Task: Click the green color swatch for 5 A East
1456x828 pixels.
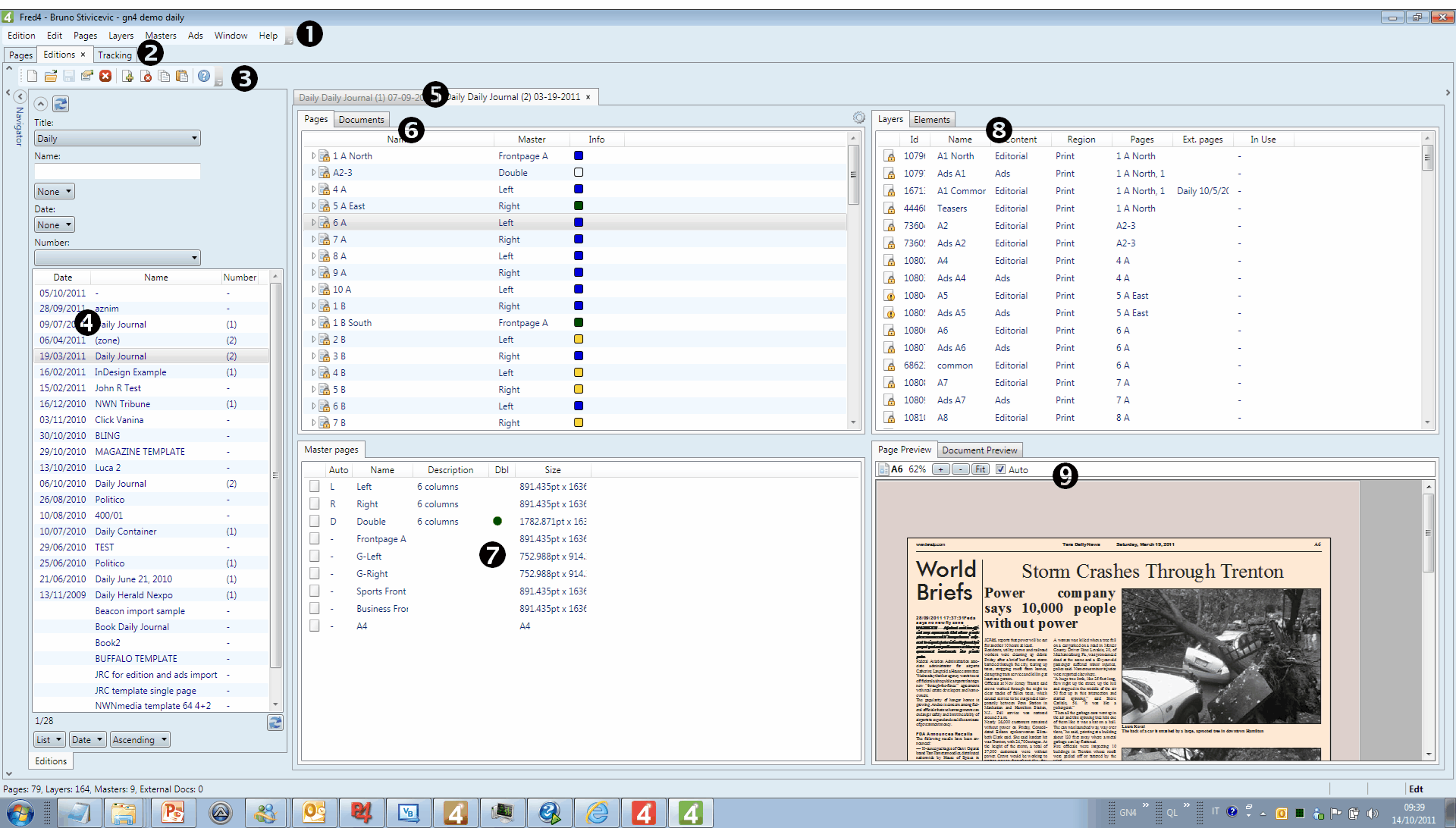Action: tap(579, 205)
